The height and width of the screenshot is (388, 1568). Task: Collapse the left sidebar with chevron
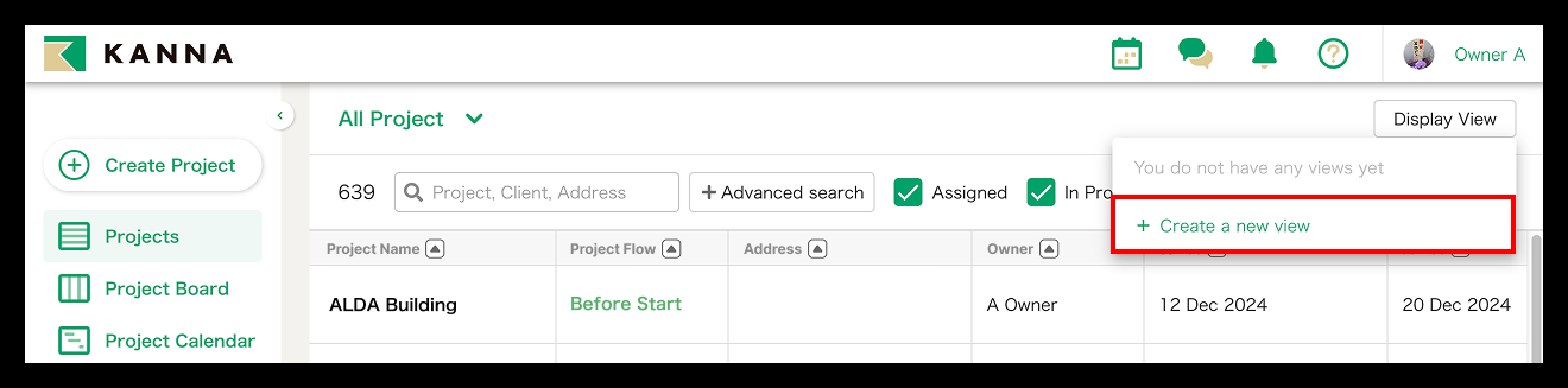click(x=280, y=116)
